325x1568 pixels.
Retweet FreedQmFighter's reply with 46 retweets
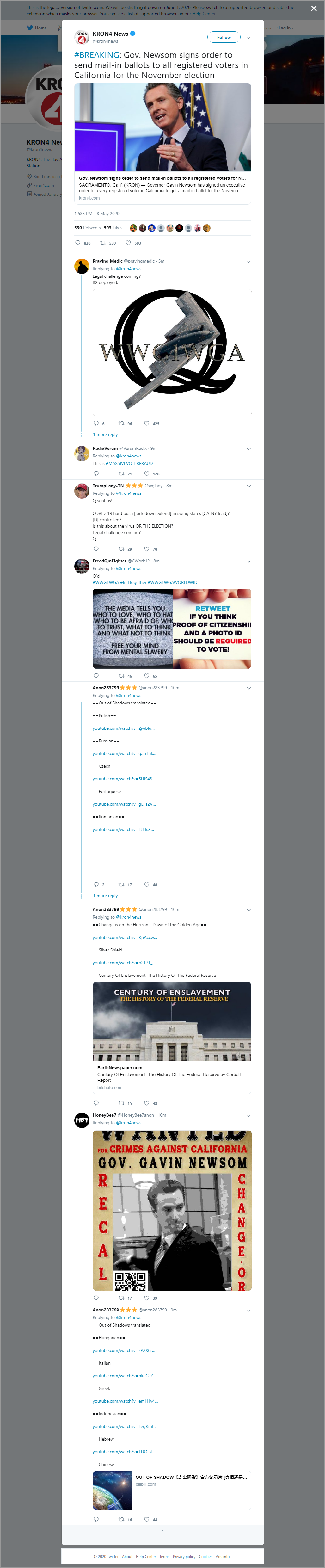click(121, 675)
